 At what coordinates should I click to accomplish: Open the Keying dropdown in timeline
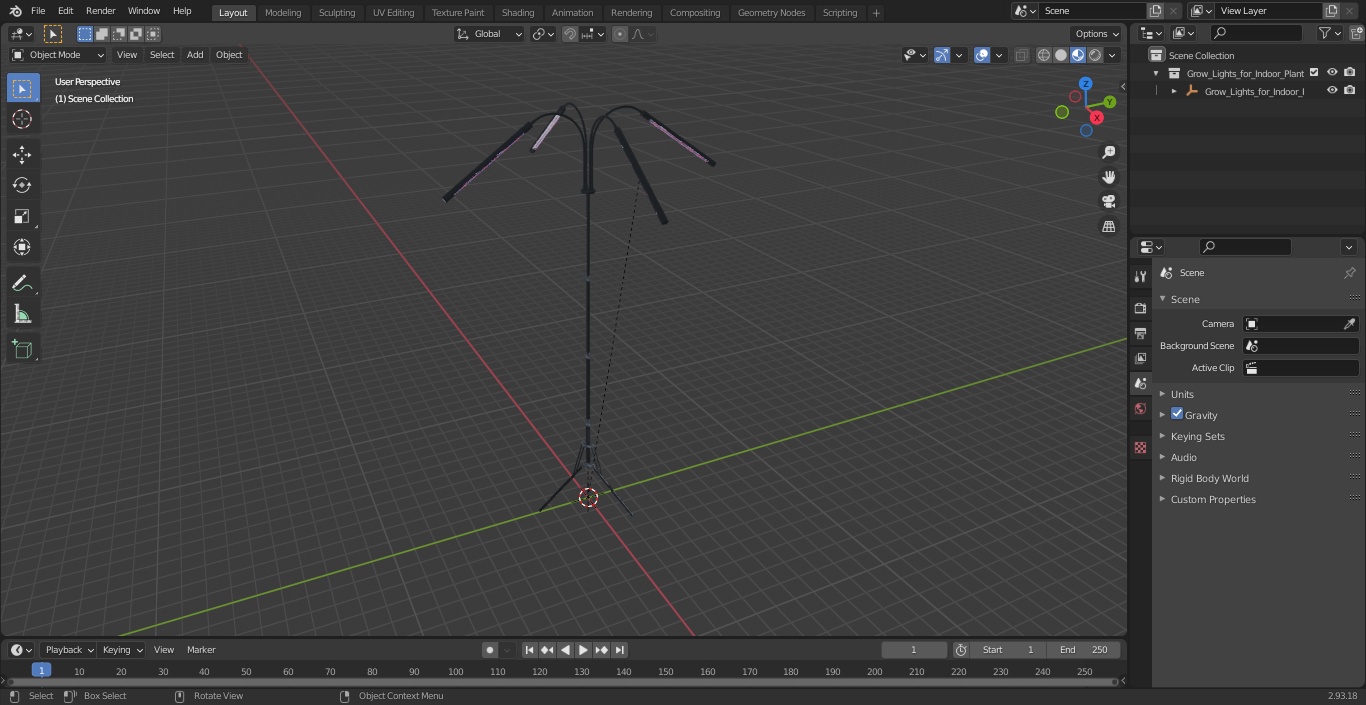pyautogui.click(x=122, y=650)
